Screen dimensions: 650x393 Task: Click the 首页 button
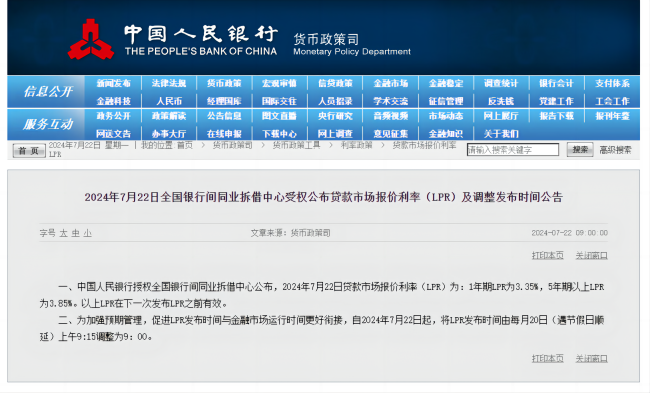[29, 151]
